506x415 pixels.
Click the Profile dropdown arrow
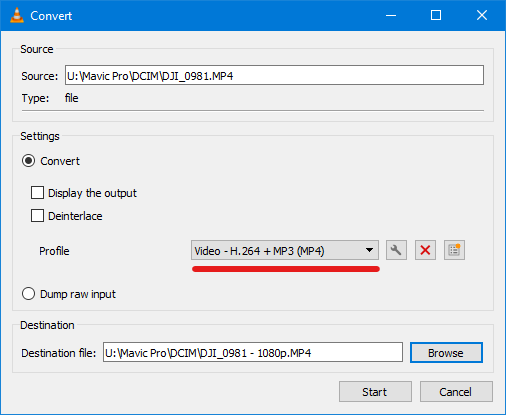click(x=369, y=250)
